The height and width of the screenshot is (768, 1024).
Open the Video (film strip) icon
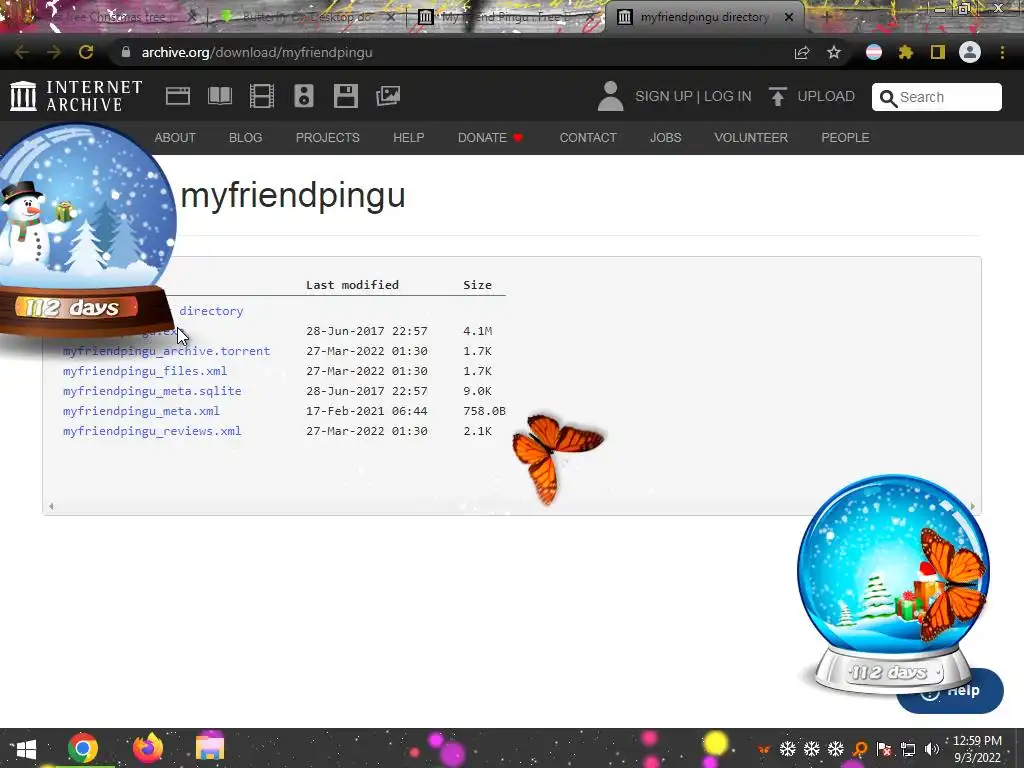point(262,96)
